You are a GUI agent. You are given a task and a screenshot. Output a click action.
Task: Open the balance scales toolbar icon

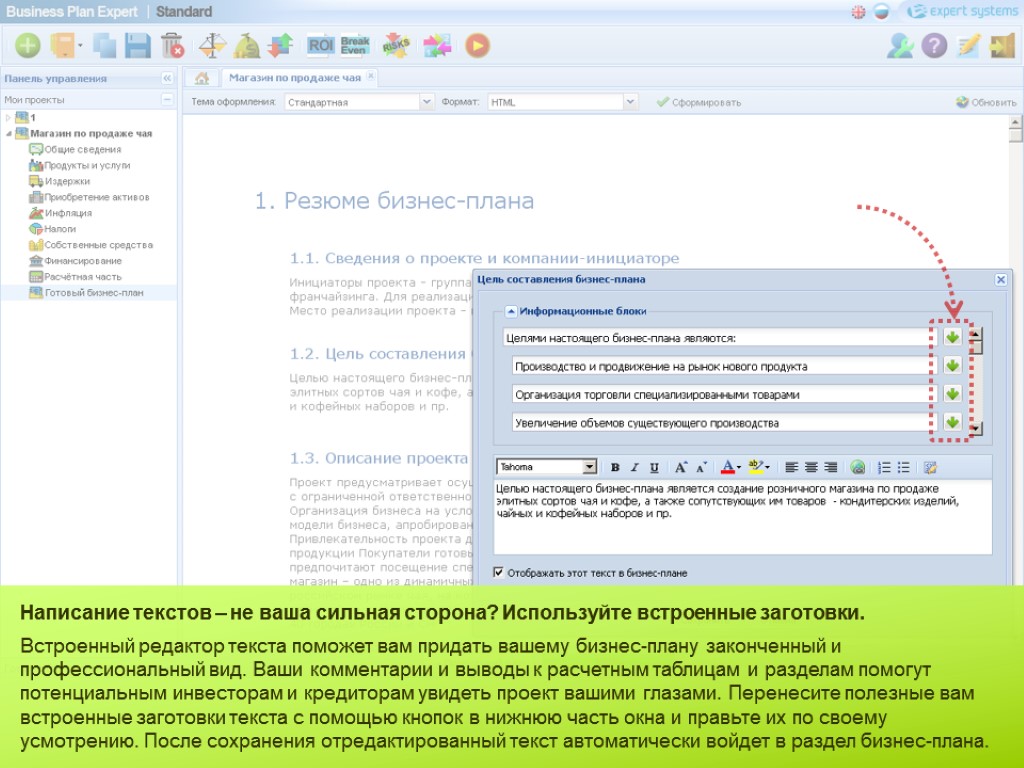coord(212,46)
